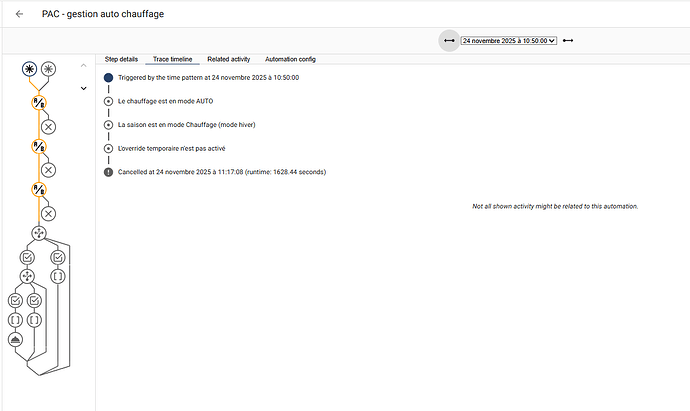Select the lowest orange A/B condition node
Image resolution: width=690 pixels, height=411 pixels.
point(39,190)
